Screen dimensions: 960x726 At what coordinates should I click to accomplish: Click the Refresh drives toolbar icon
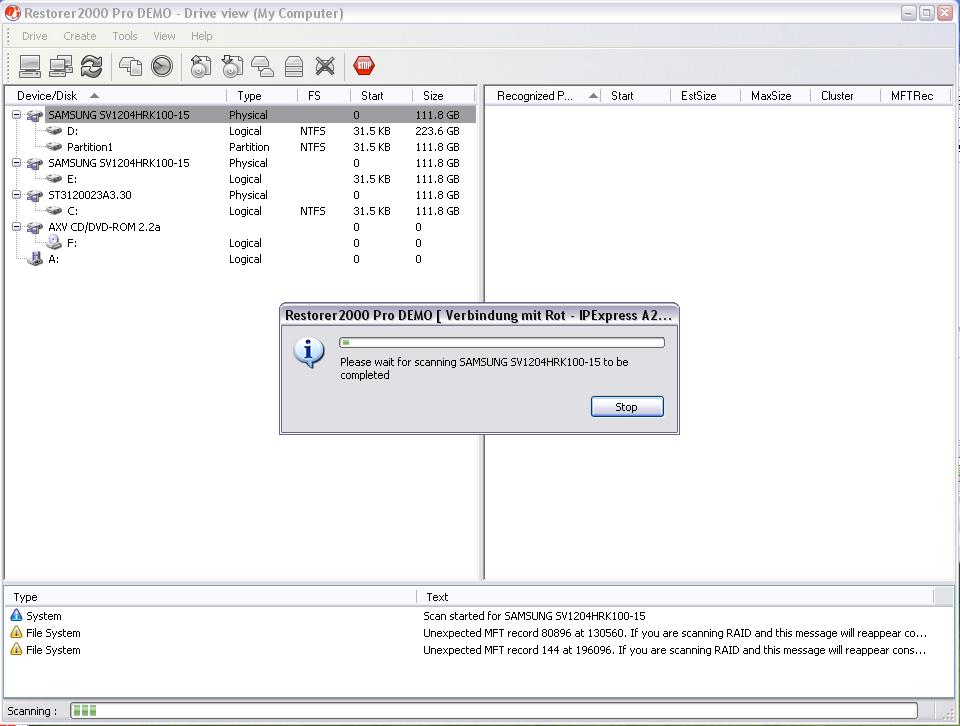click(92, 66)
